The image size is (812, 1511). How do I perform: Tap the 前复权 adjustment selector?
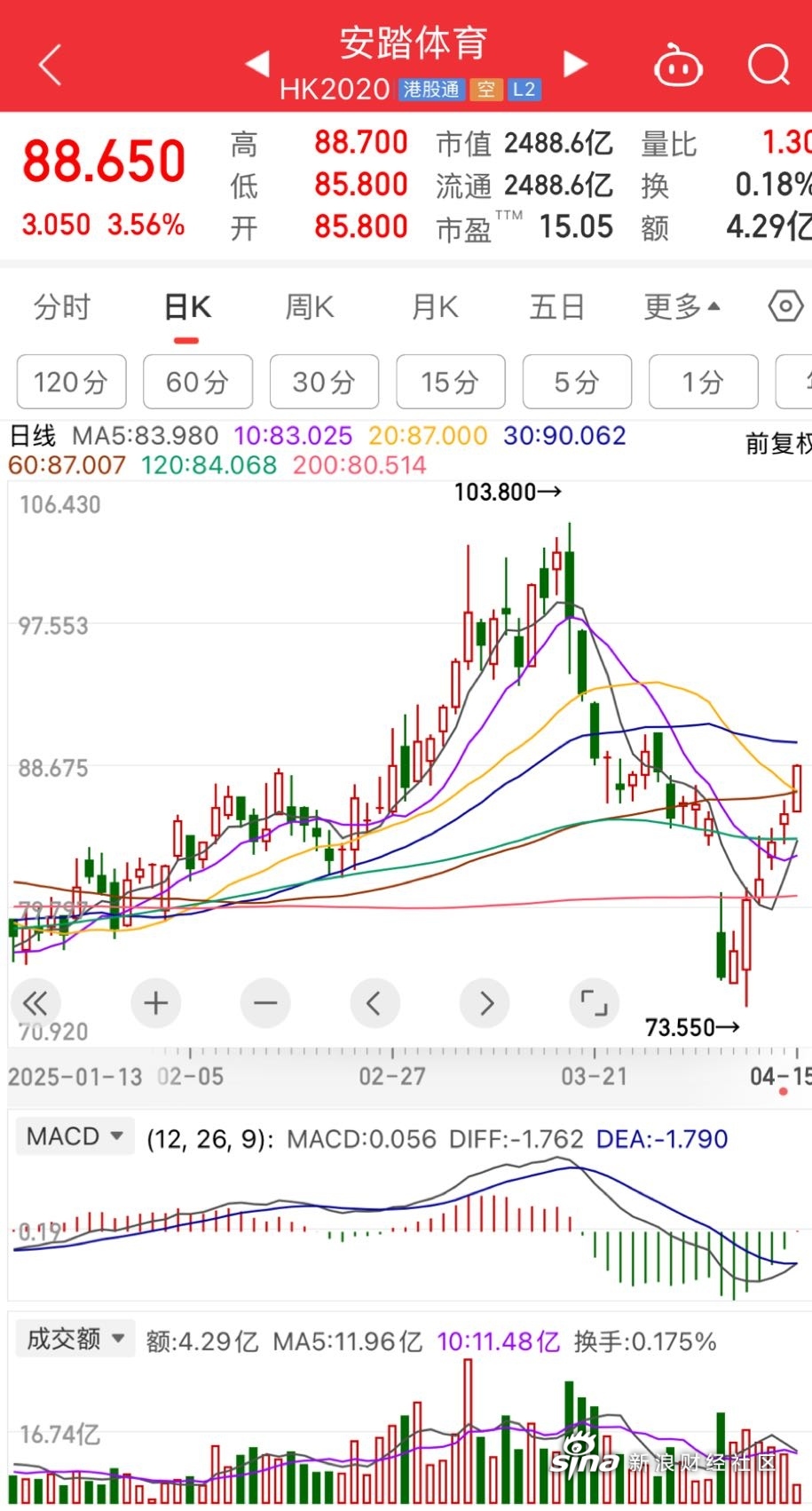tap(778, 443)
